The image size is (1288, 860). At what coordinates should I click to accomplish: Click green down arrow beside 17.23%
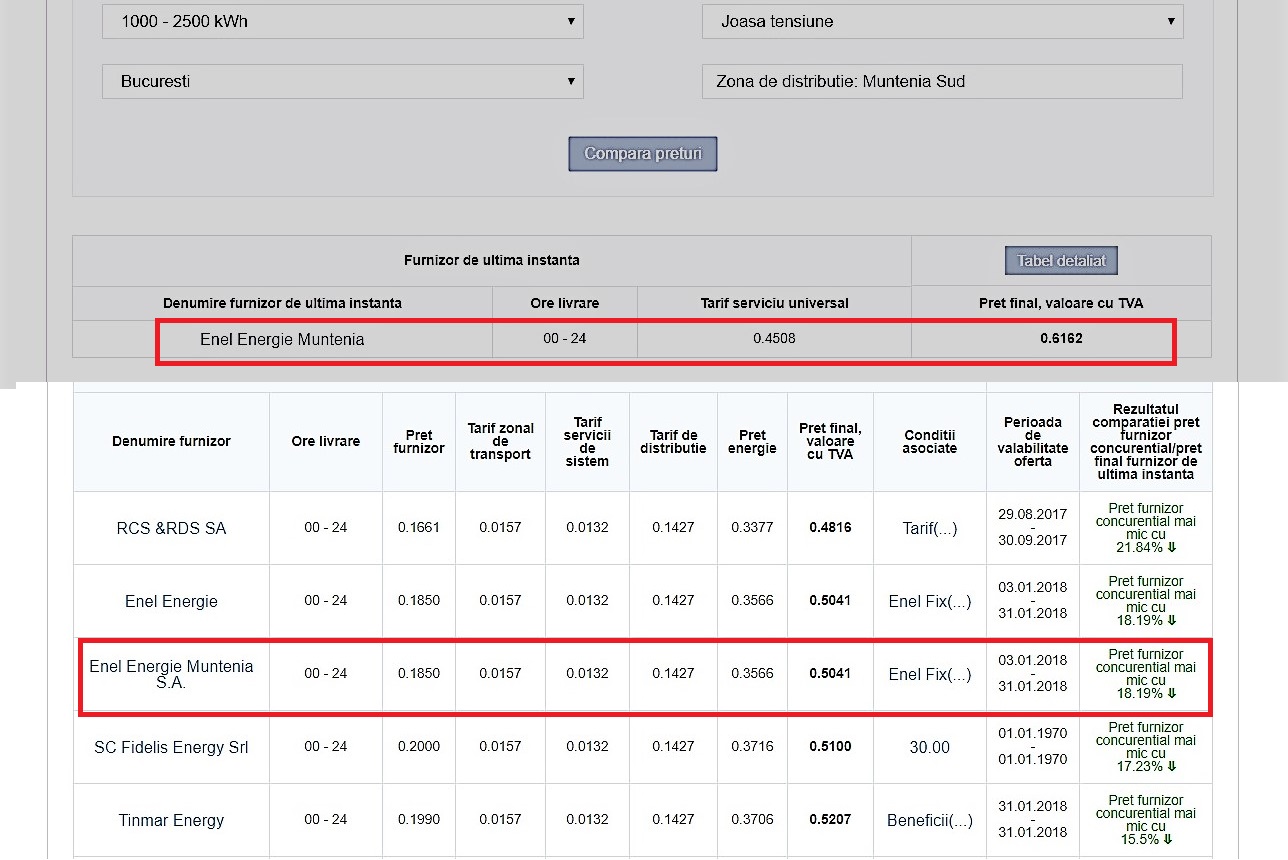coord(1171,766)
